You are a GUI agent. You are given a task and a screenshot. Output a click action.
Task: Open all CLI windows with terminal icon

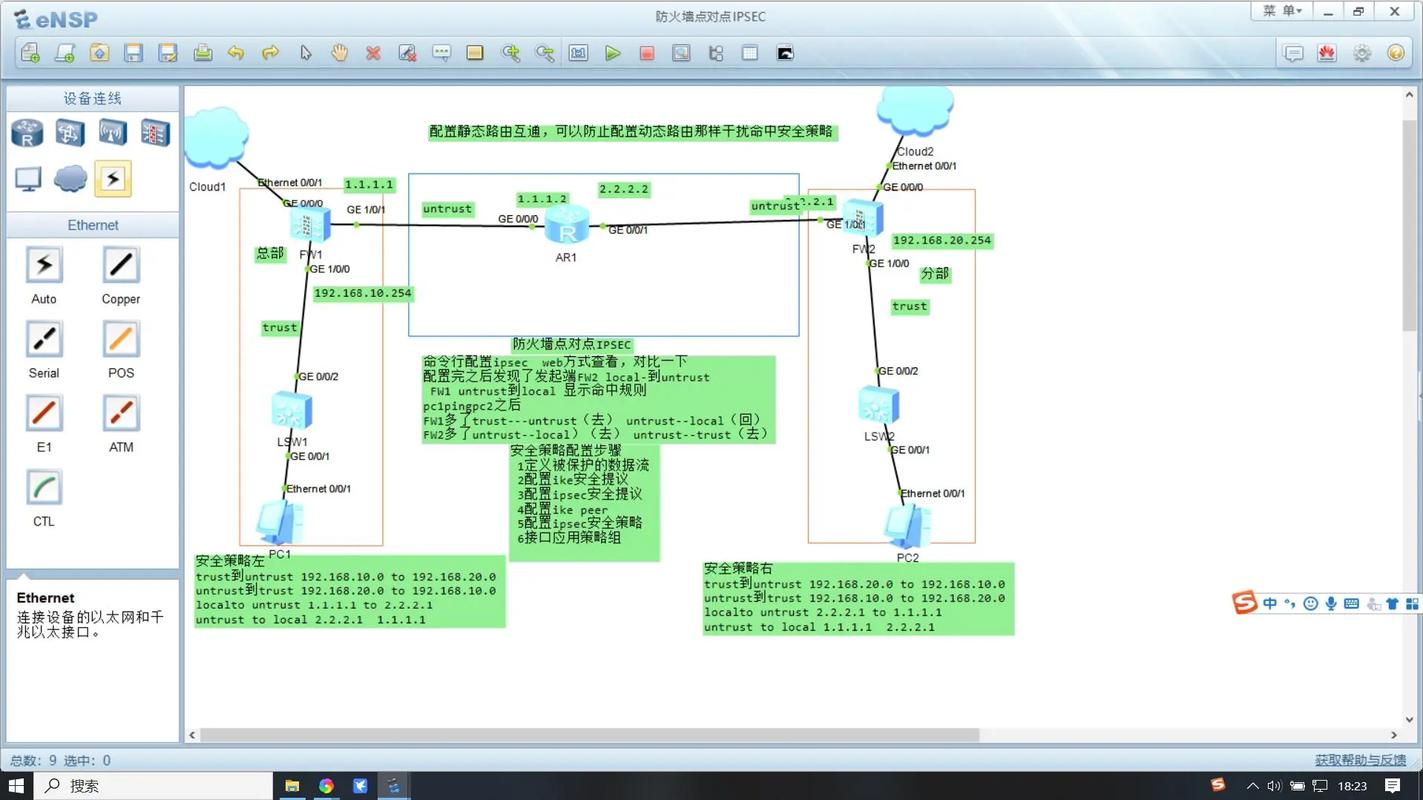click(785, 53)
